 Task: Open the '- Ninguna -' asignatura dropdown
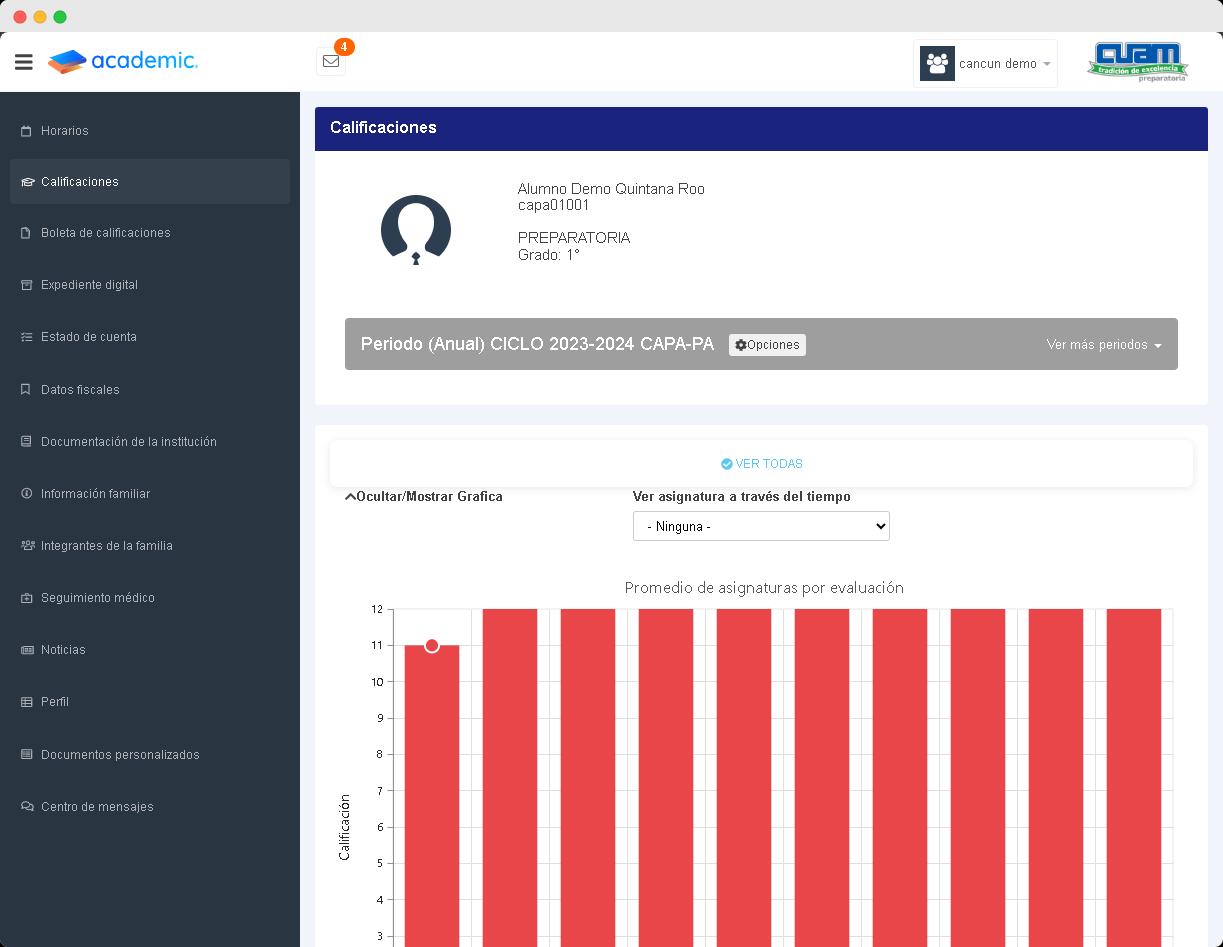pos(761,526)
